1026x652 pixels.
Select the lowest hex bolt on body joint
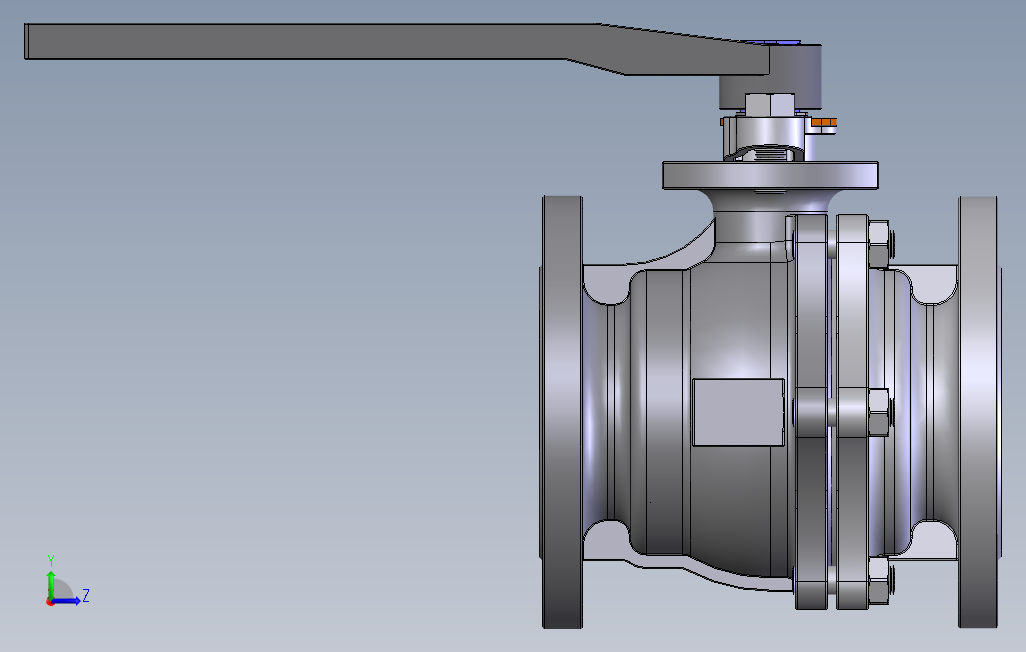click(x=878, y=581)
